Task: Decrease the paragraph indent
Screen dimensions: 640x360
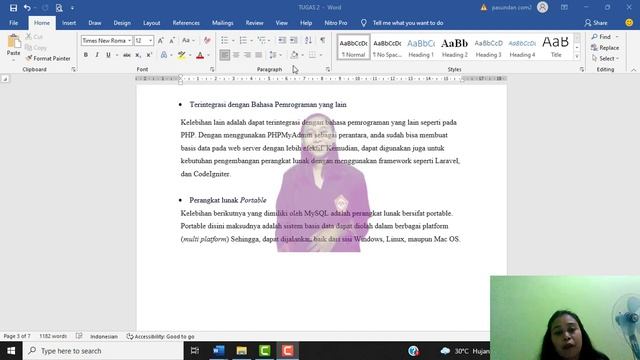Action: [x=282, y=40]
